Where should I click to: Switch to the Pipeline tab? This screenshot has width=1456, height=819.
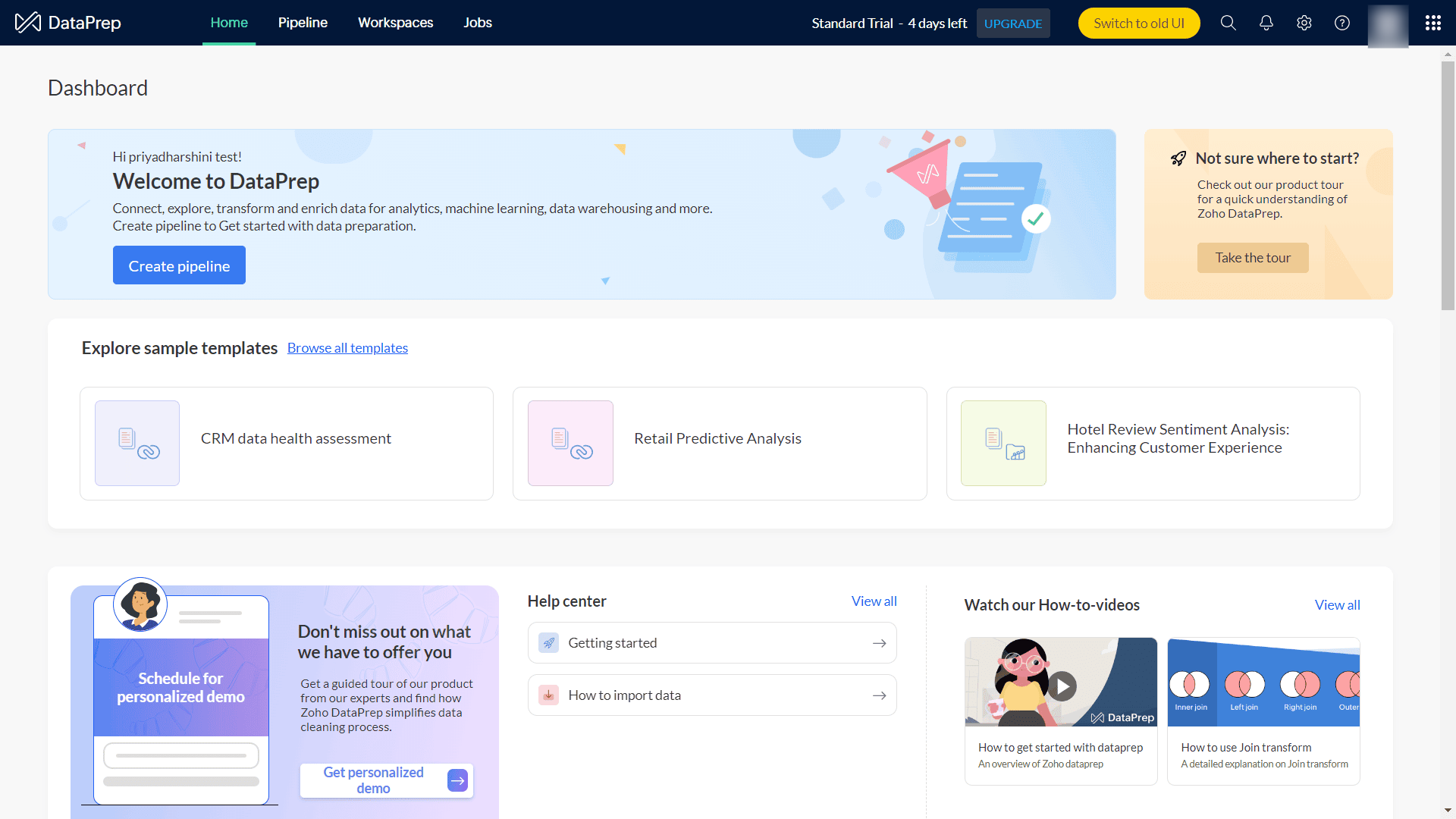click(x=303, y=23)
